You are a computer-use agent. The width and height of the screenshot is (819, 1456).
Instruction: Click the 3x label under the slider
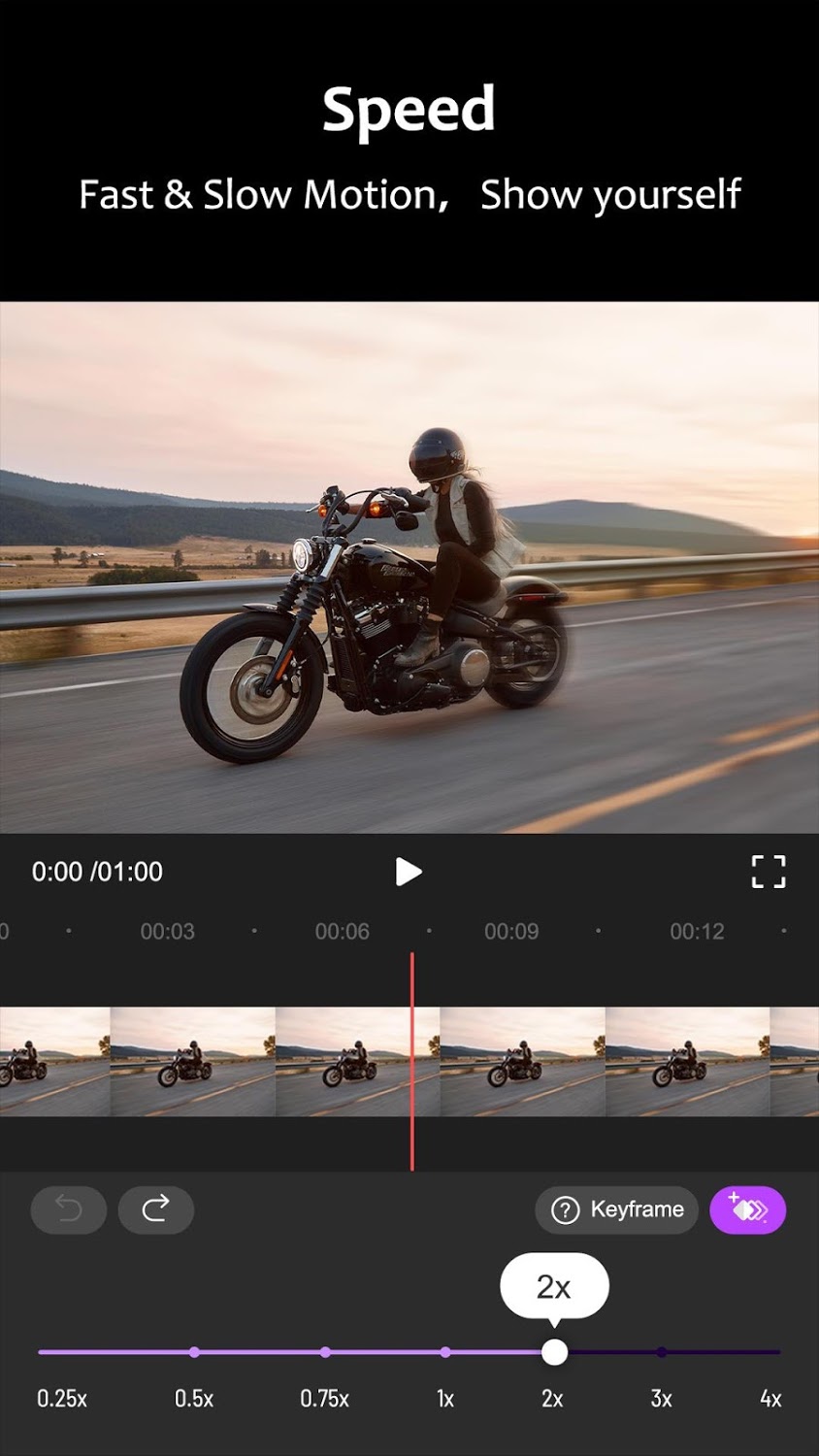[661, 1399]
